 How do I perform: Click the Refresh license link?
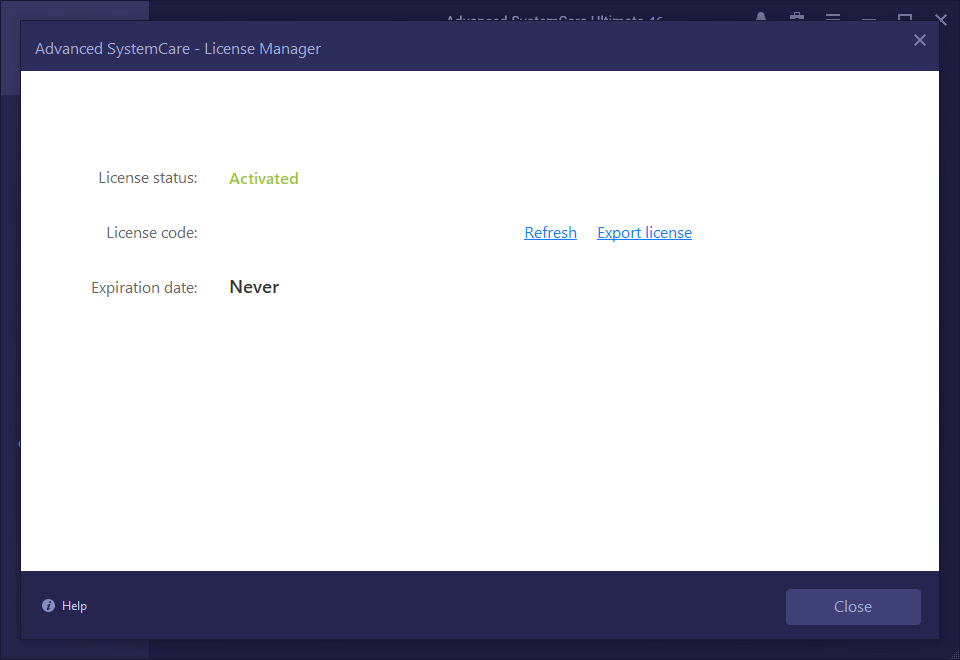pos(550,233)
